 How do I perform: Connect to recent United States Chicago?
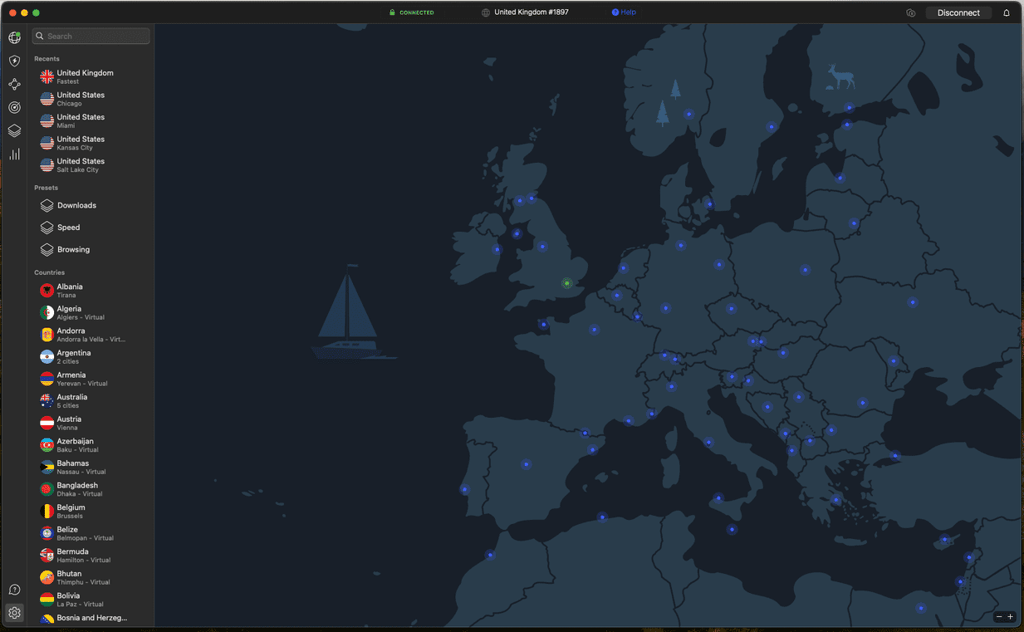(x=91, y=99)
